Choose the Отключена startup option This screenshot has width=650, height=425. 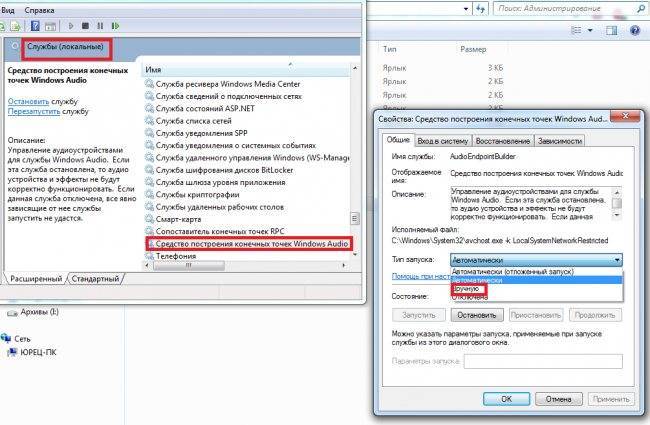pyautogui.click(x=536, y=297)
